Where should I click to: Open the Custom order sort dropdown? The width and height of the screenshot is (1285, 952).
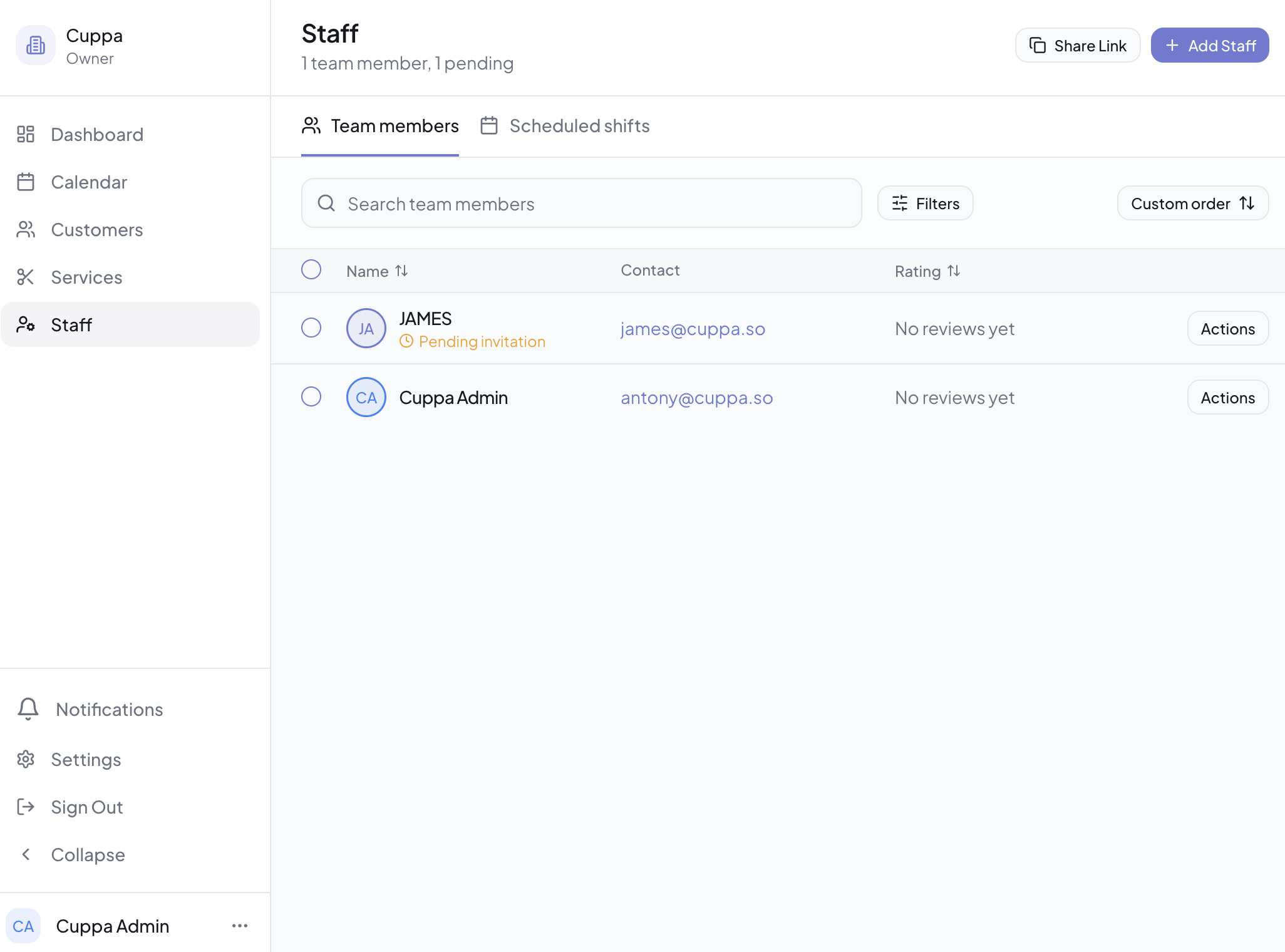(x=1192, y=203)
